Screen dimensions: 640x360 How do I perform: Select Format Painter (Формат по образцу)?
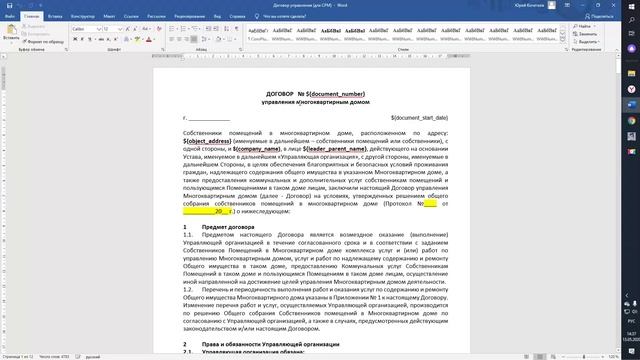tap(43, 42)
